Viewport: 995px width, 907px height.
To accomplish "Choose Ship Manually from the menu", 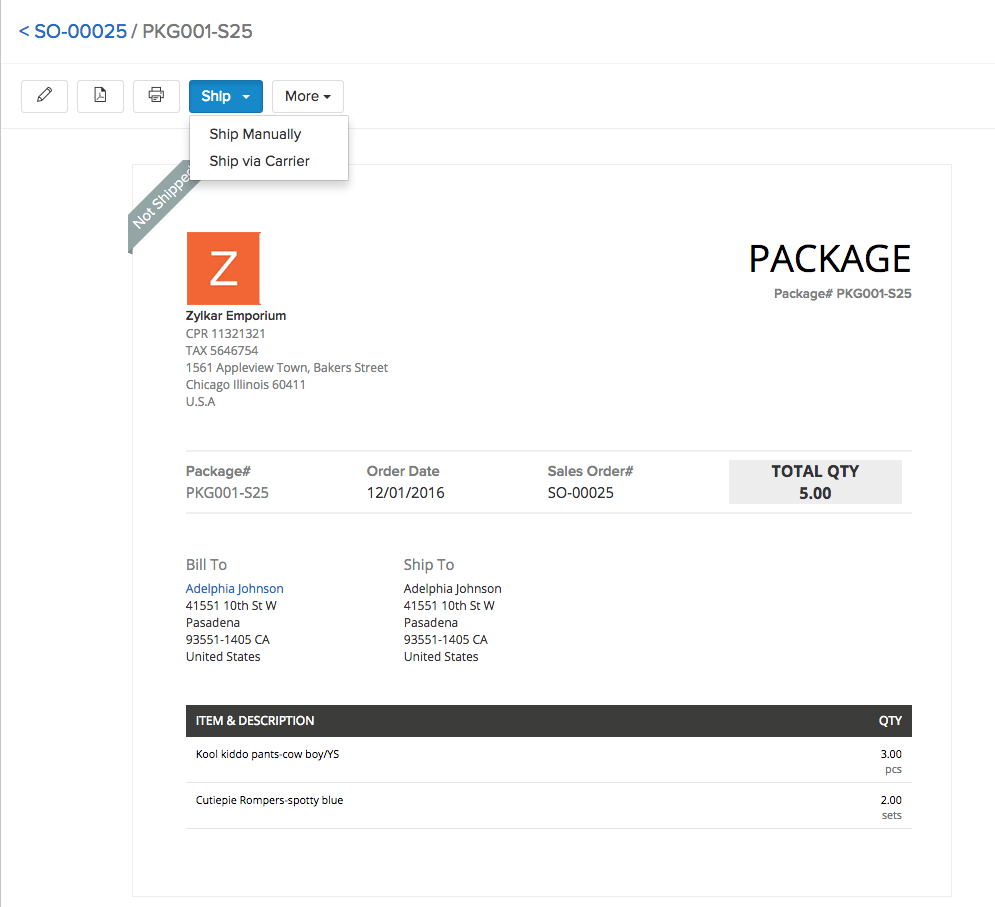I will [x=254, y=133].
